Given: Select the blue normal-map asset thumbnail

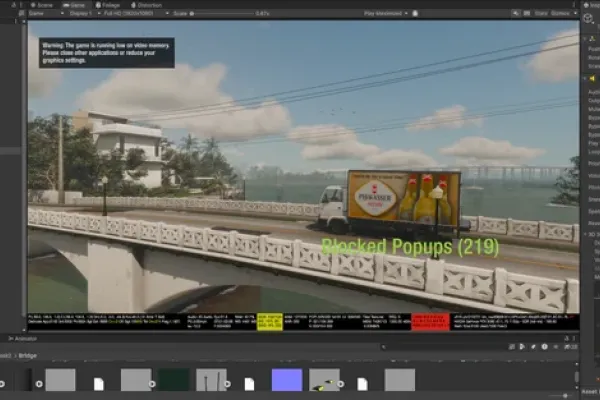Looking at the screenshot, I should tap(287, 380).
